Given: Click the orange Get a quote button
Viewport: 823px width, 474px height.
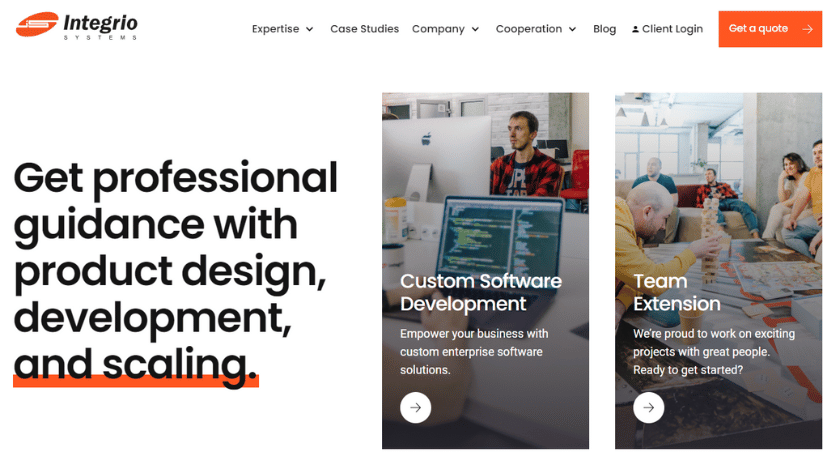Looking at the screenshot, I should click(x=771, y=29).
